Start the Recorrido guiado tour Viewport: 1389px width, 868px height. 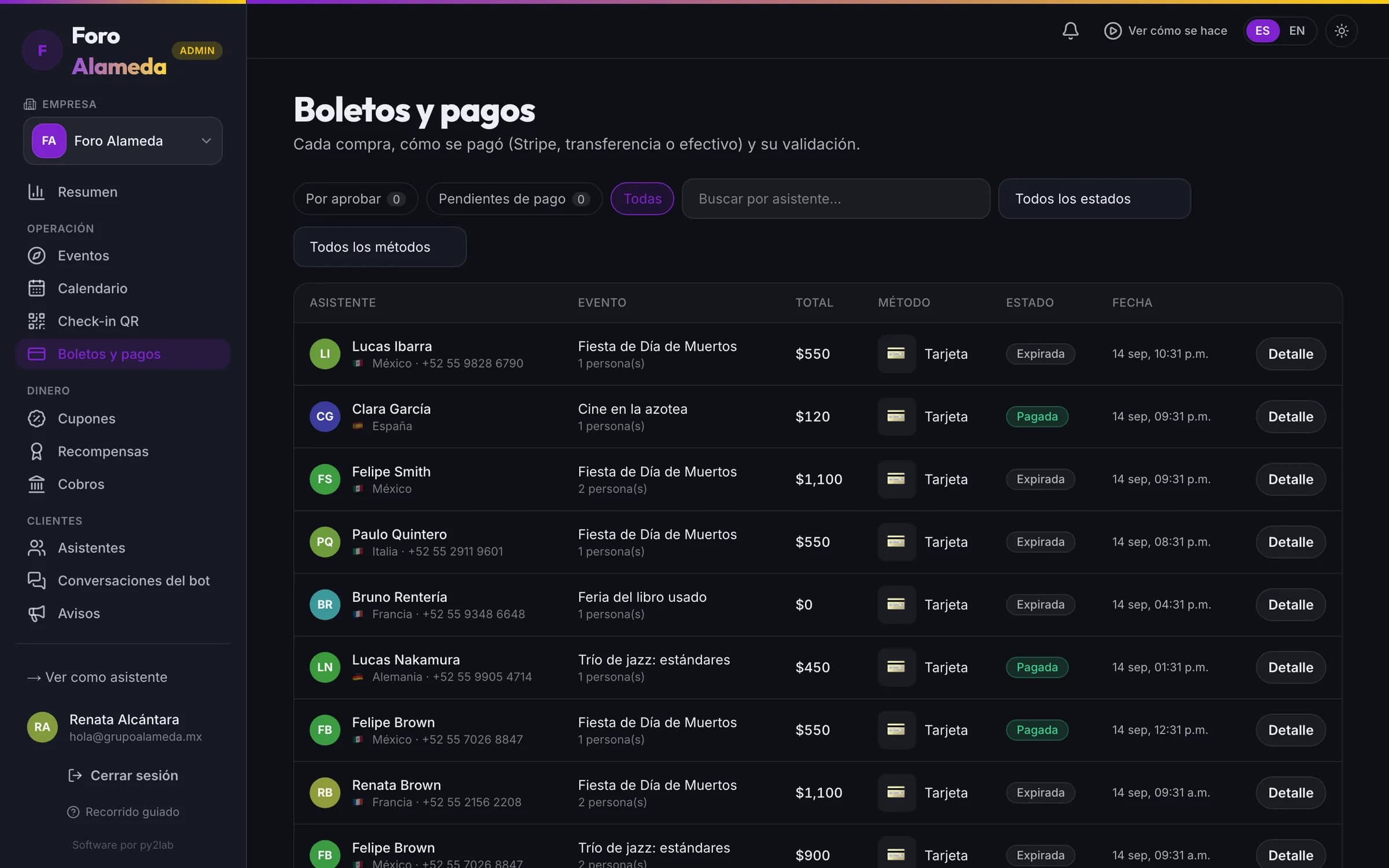[123, 812]
